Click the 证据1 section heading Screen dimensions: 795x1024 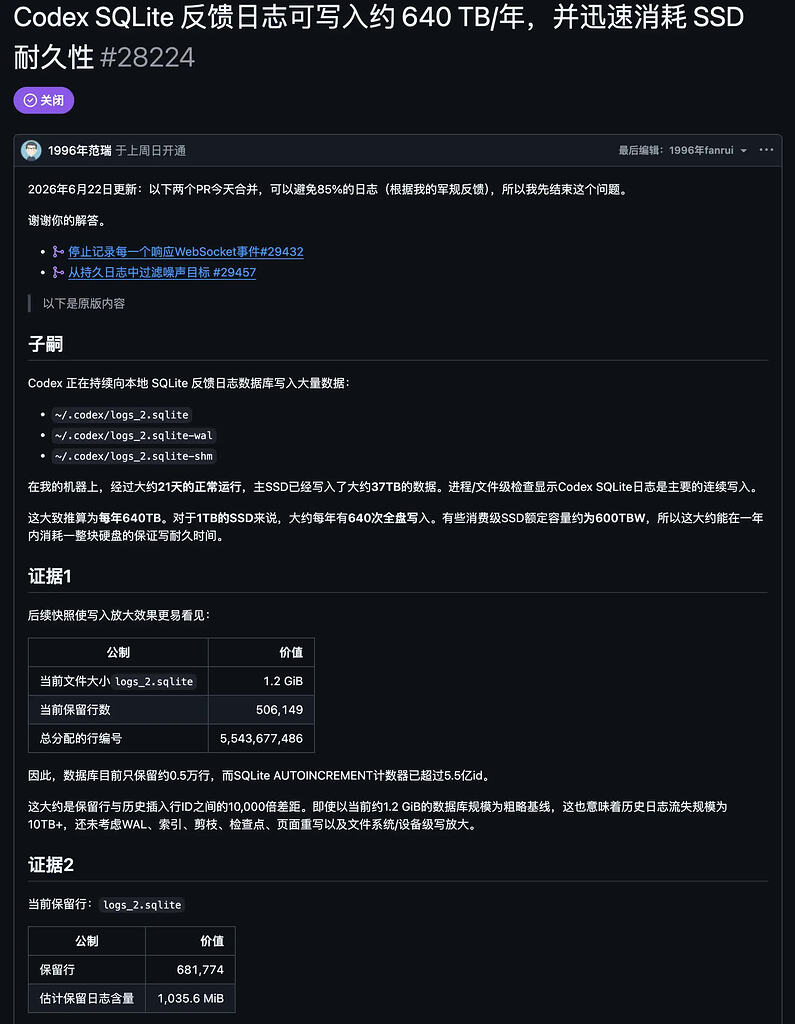(50, 576)
